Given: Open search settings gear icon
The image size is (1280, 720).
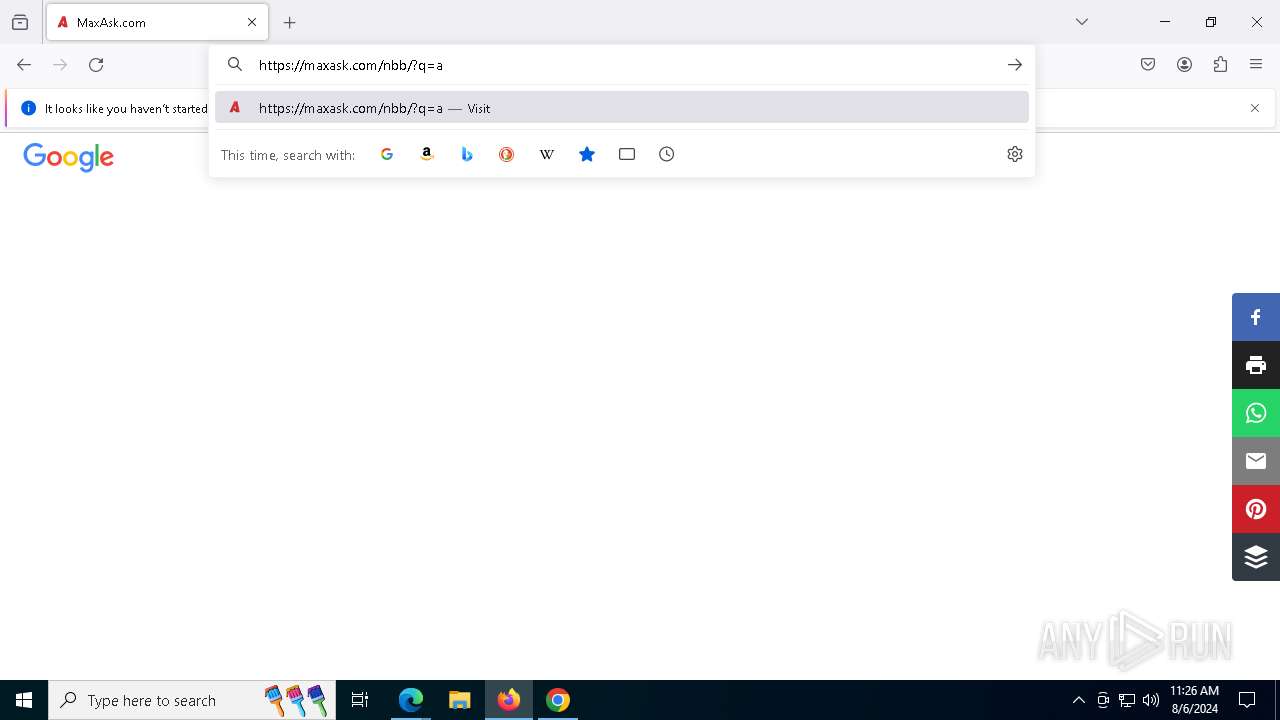Looking at the screenshot, I should 1015,154.
